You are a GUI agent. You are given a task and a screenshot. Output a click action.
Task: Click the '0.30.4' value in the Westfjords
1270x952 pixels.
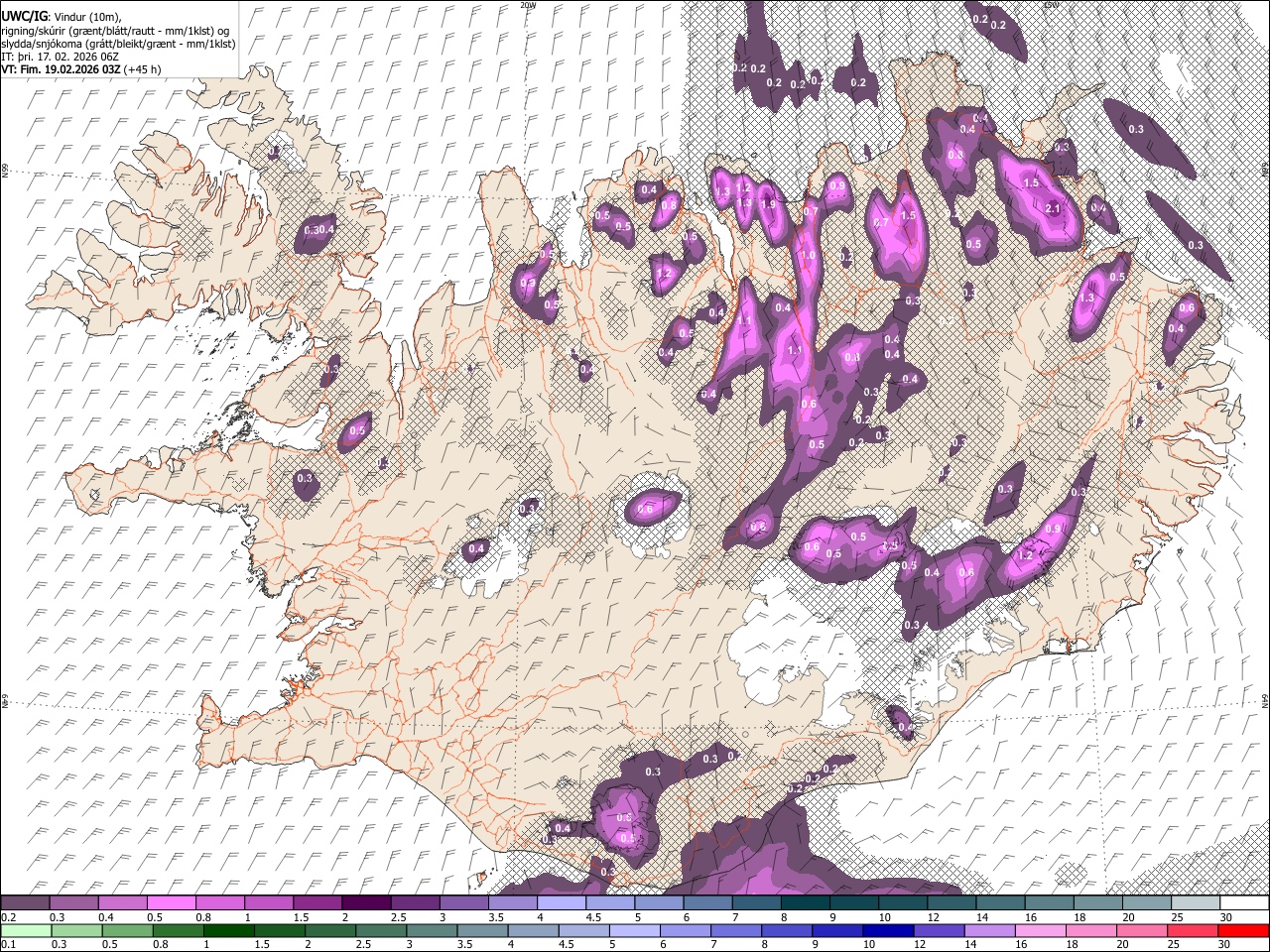pyautogui.click(x=319, y=230)
